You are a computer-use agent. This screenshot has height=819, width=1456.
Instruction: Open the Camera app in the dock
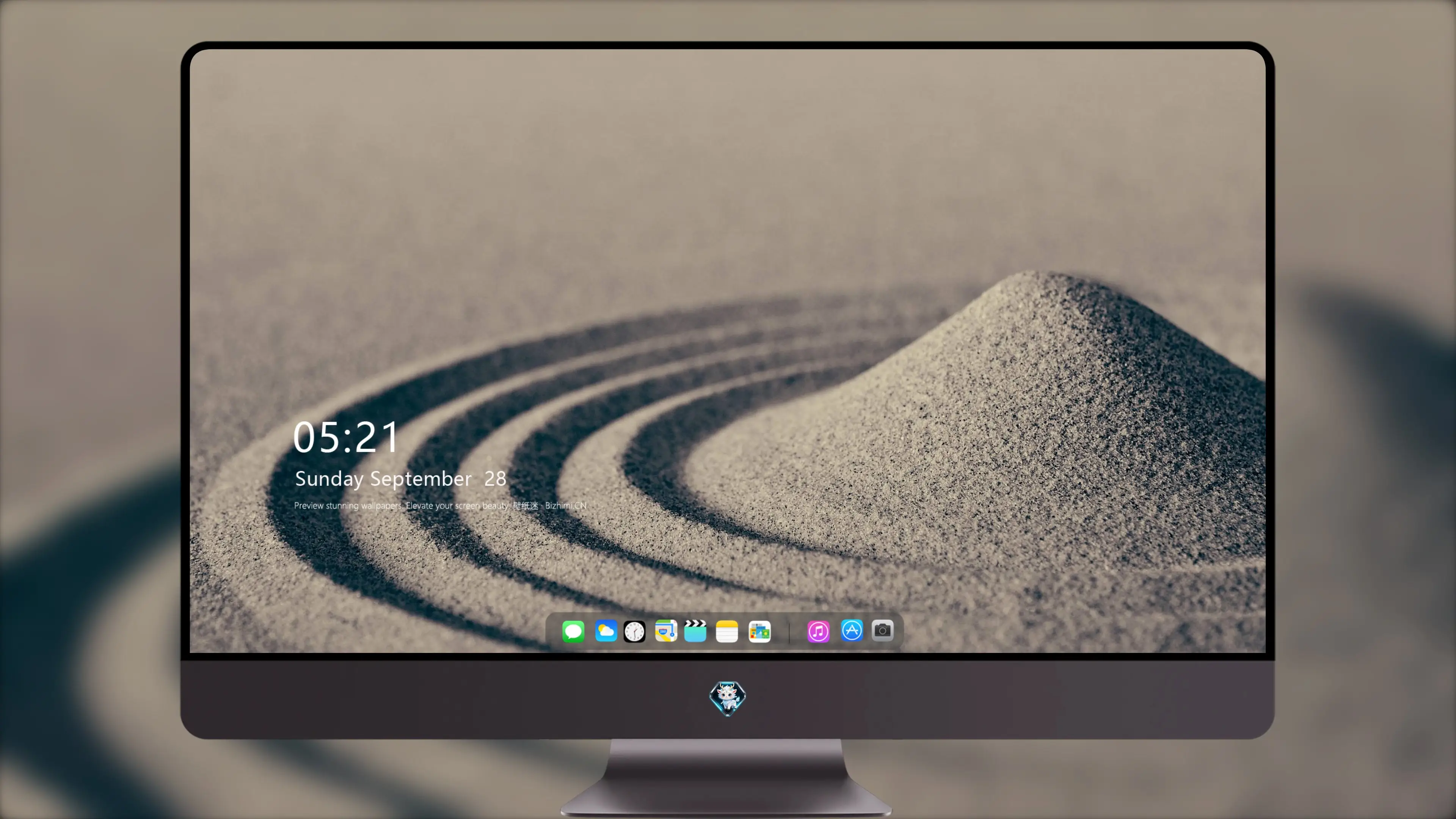pyautogui.click(x=882, y=630)
